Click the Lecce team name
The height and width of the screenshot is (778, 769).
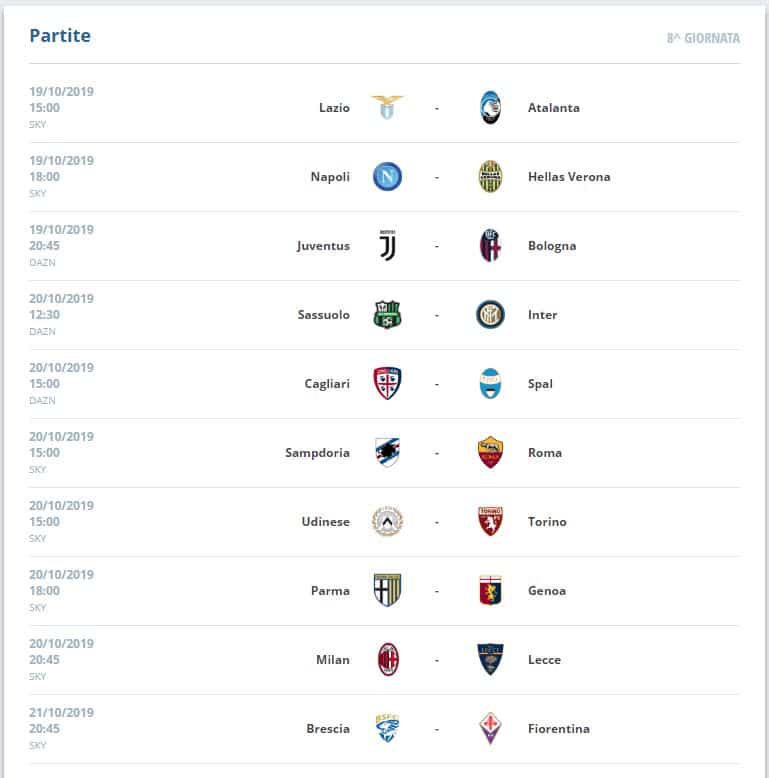click(x=544, y=659)
